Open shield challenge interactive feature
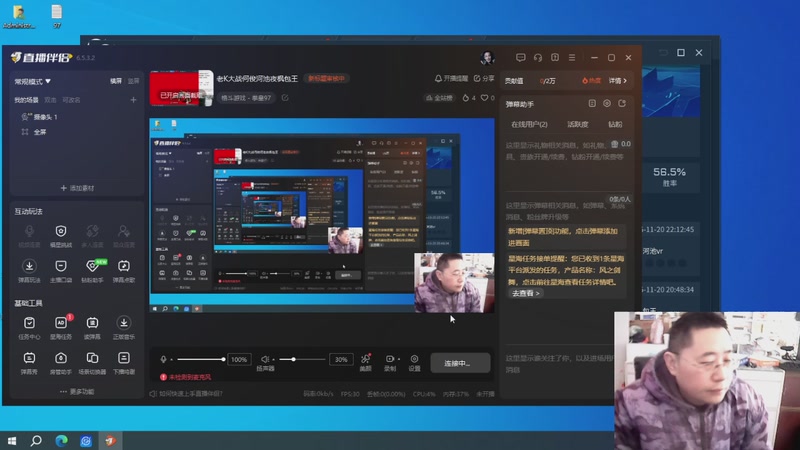This screenshot has width=800, height=450. pyautogui.click(x=61, y=236)
